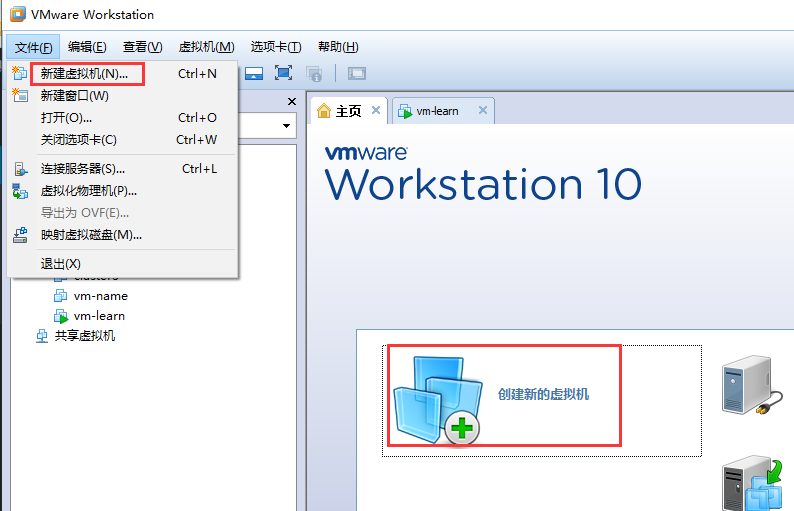Viewport: 794px width, 511px height.
Task: Select 虚拟化物理机(P)... menu entry
Action: tap(123, 191)
